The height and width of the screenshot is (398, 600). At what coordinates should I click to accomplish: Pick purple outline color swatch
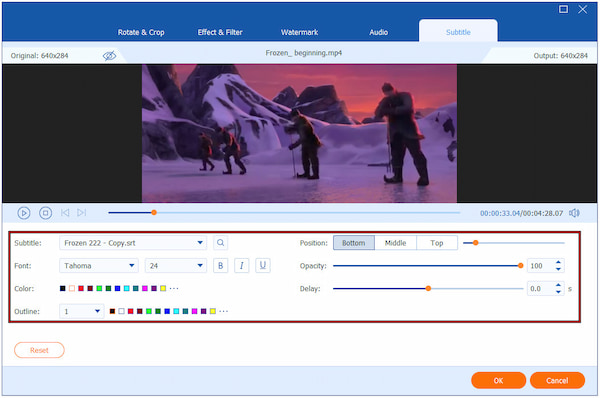tap(204, 312)
